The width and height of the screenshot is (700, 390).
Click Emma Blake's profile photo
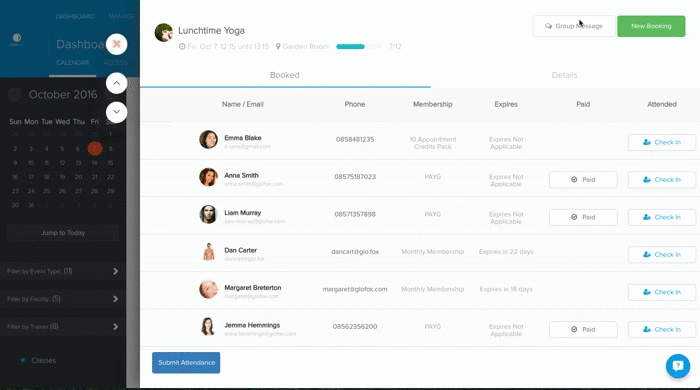(x=208, y=140)
